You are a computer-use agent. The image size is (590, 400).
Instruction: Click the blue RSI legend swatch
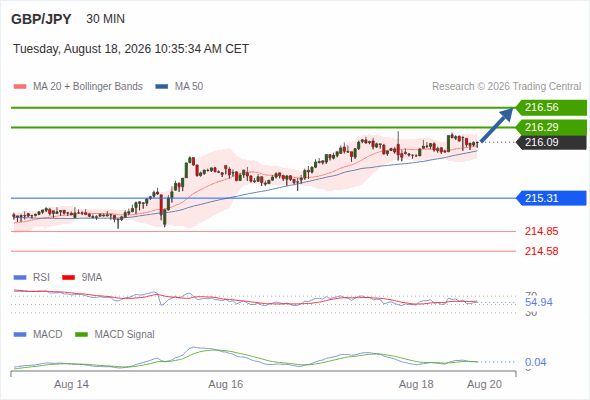coord(20,278)
